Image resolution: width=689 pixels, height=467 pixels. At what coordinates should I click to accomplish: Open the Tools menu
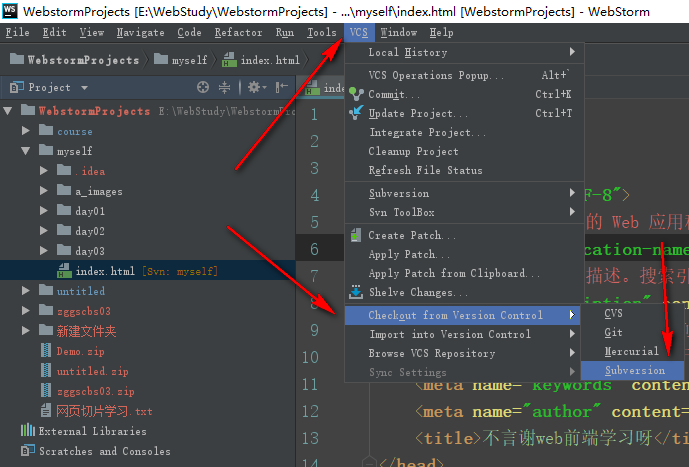[322, 33]
